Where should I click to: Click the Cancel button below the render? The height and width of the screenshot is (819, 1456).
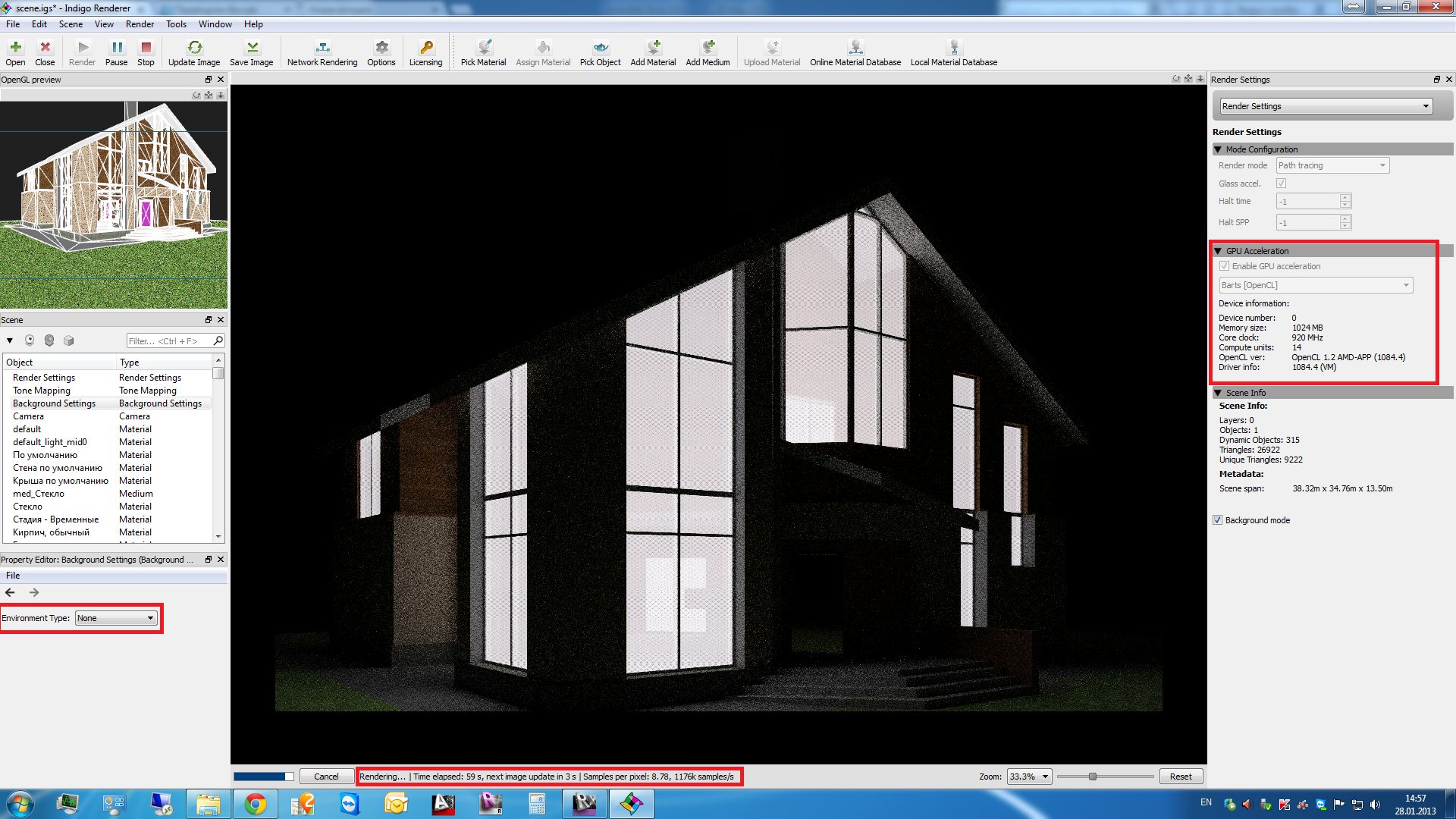click(326, 777)
